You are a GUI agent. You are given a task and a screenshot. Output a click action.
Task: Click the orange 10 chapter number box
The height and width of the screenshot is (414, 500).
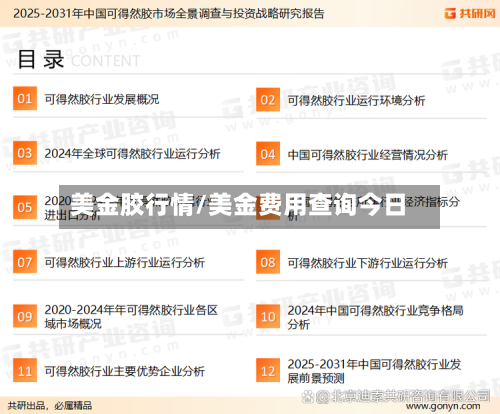tap(268, 317)
